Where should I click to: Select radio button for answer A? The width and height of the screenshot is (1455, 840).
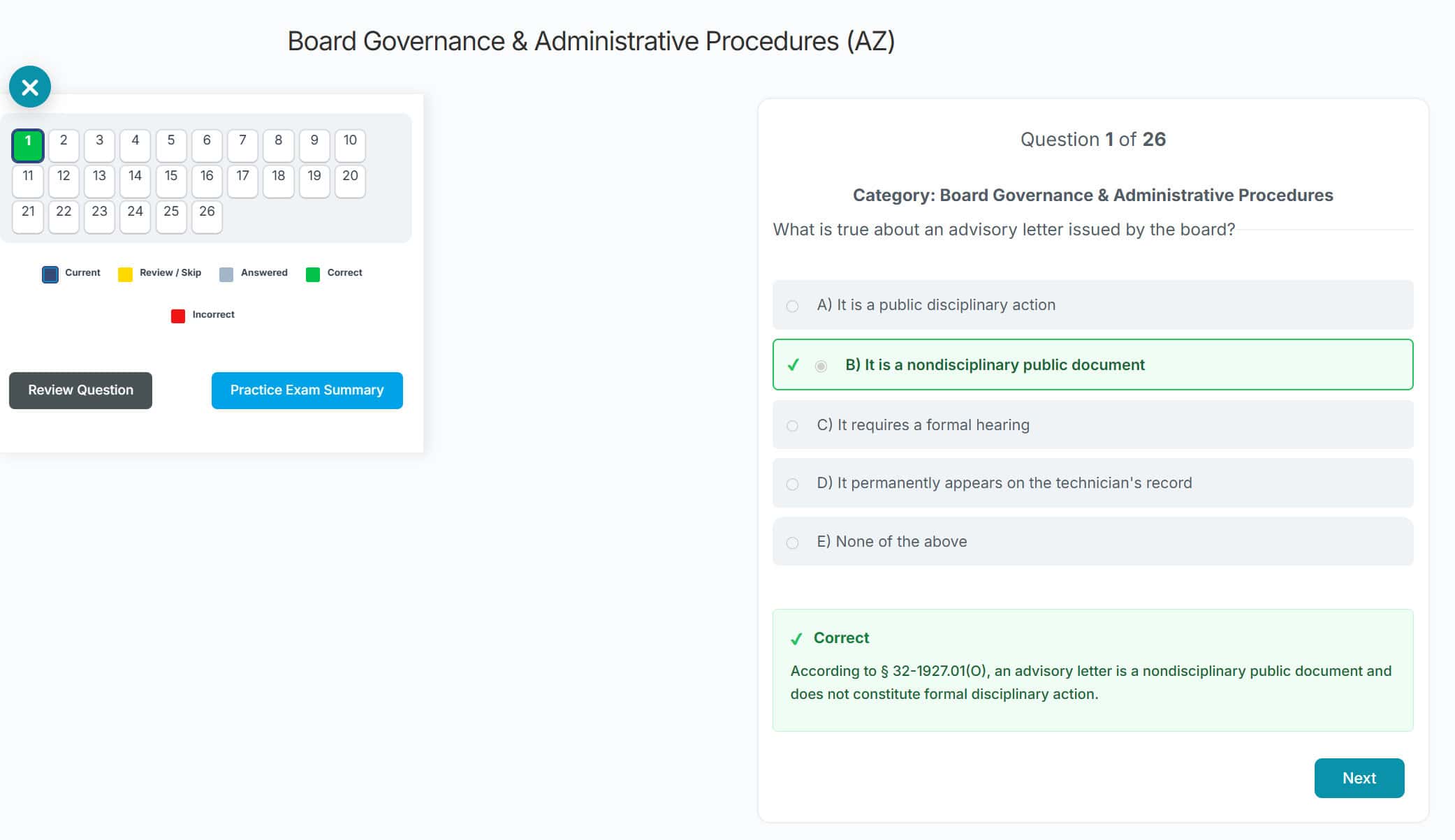792,305
